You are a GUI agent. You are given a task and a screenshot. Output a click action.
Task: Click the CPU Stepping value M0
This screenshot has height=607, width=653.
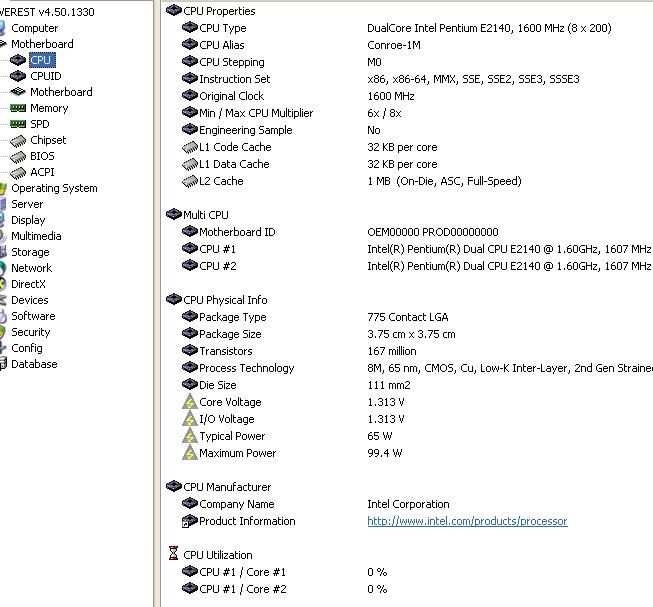pos(374,62)
